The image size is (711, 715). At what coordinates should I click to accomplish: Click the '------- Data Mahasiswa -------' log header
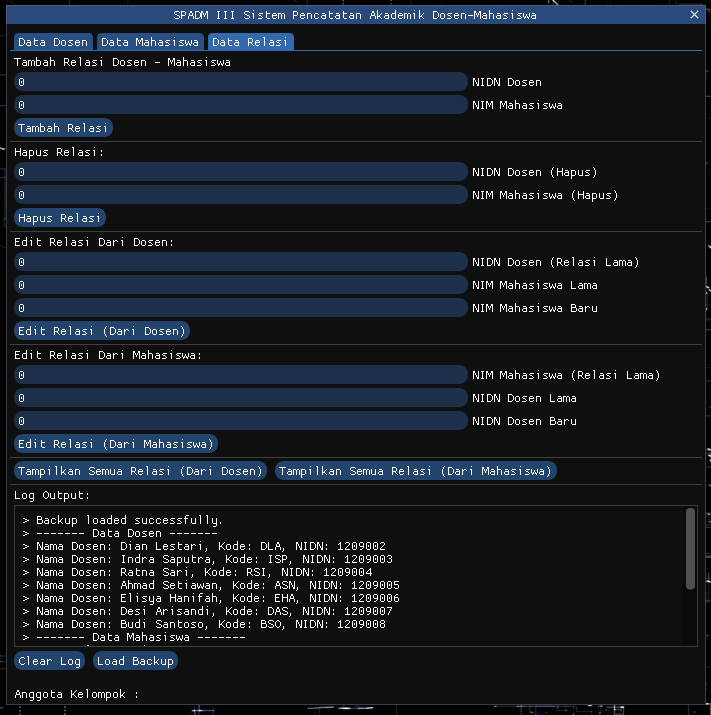coord(134,637)
